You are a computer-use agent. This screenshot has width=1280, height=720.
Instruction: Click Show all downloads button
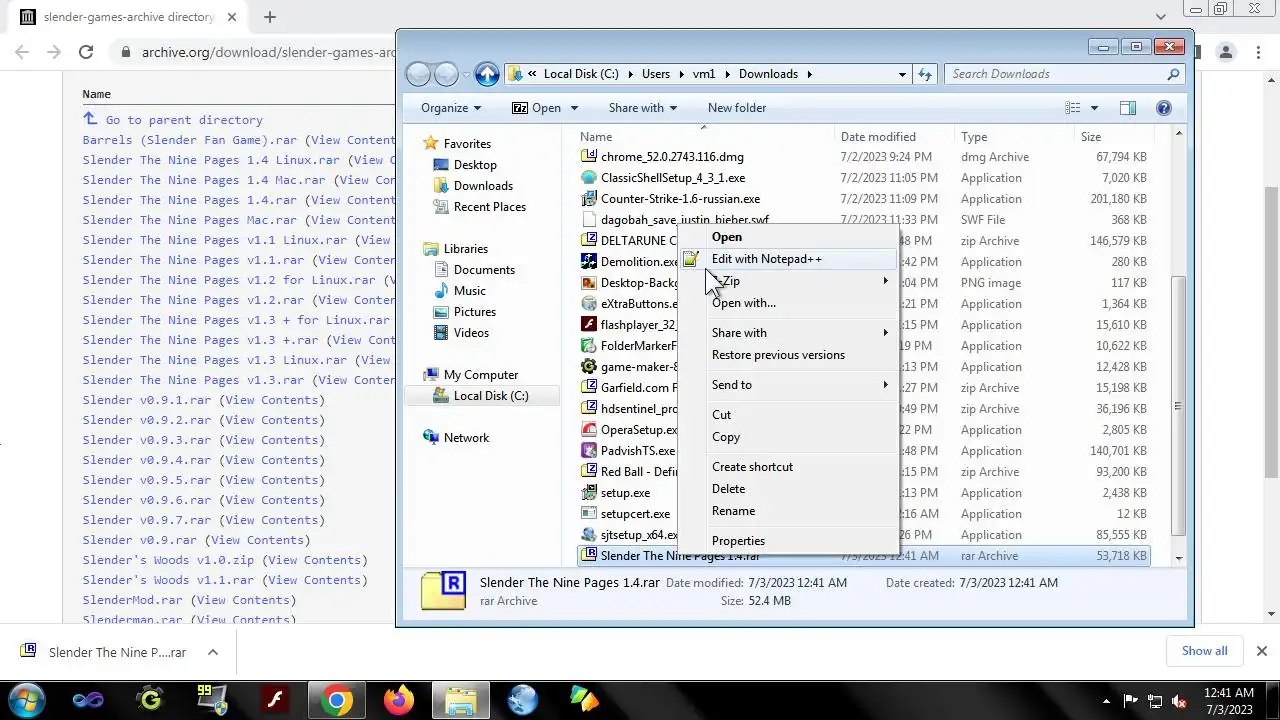[x=1204, y=651]
